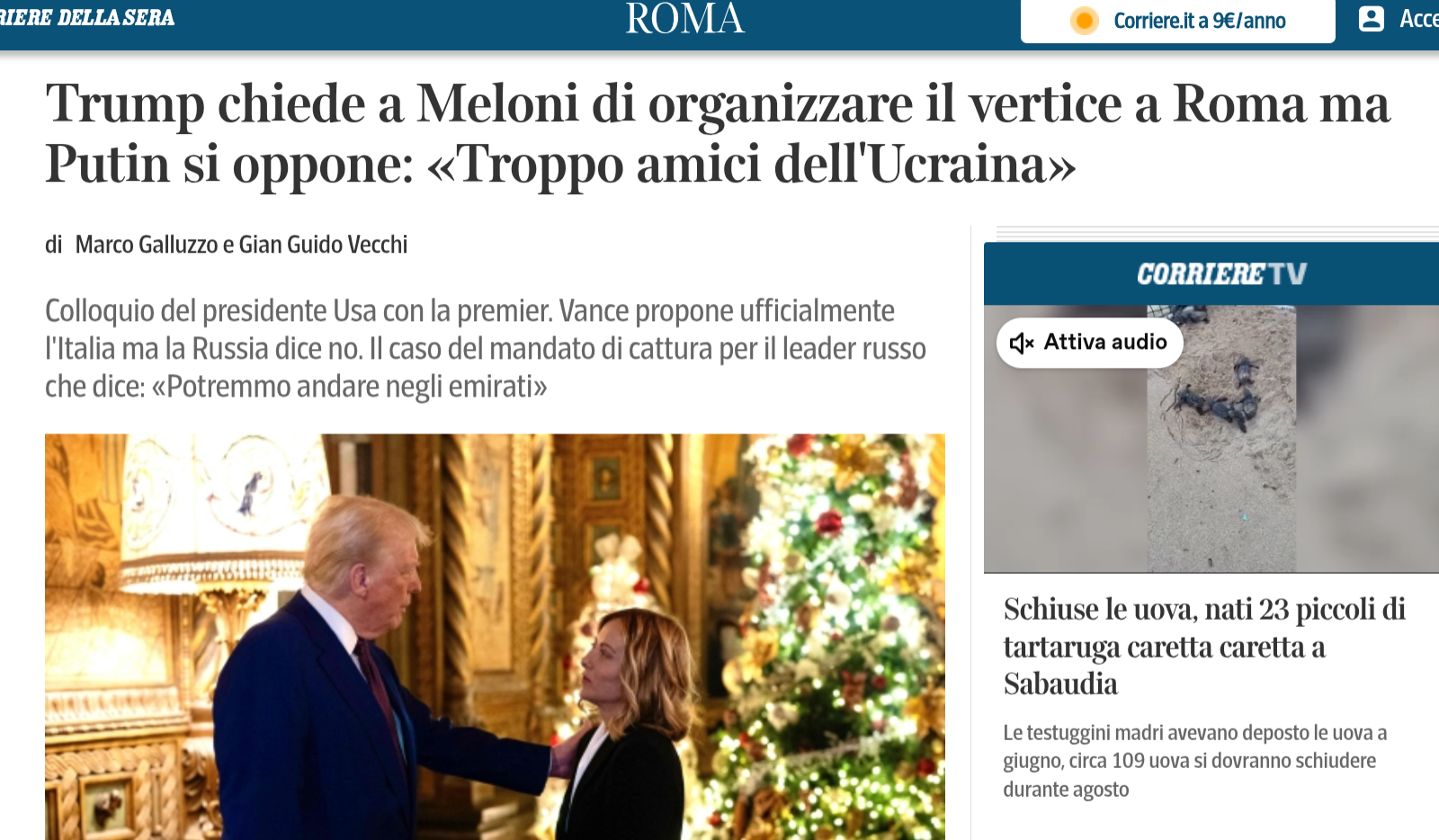This screenshot has width=1439, height=840.
Task: Click the article subtitle about Vance proposal
Action: coord(486,348)
